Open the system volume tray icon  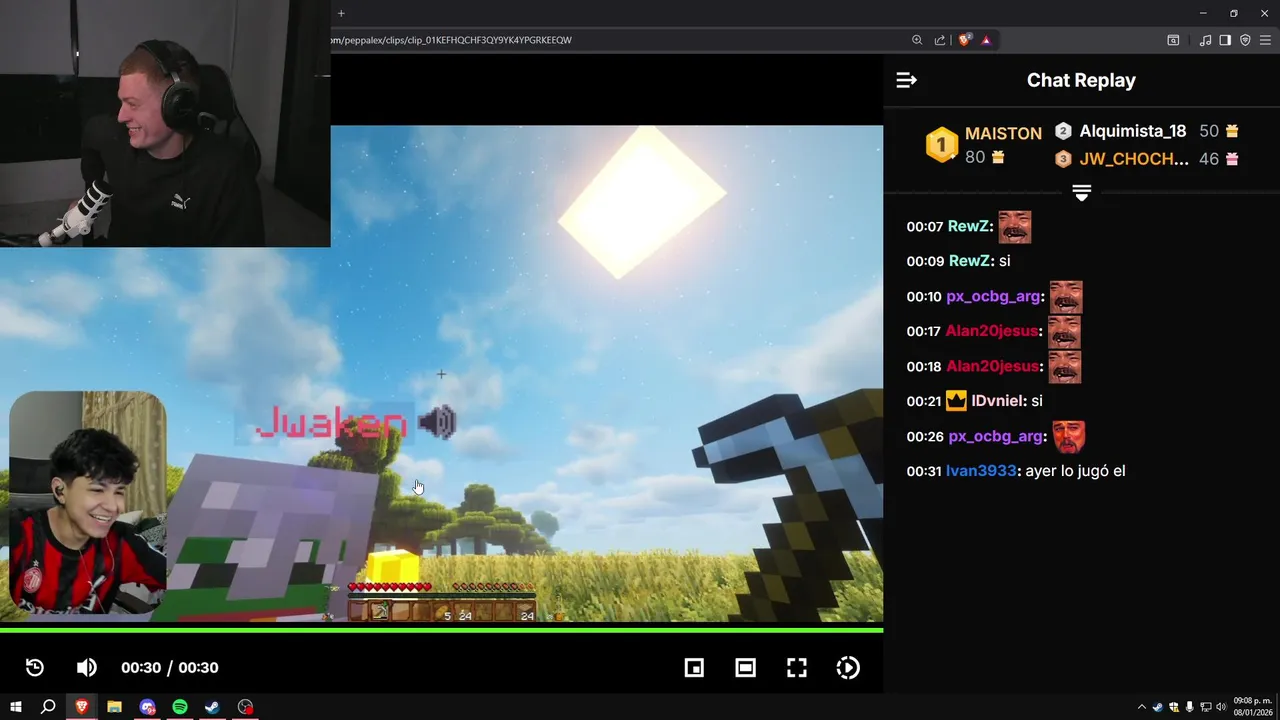pos(1220,707)
